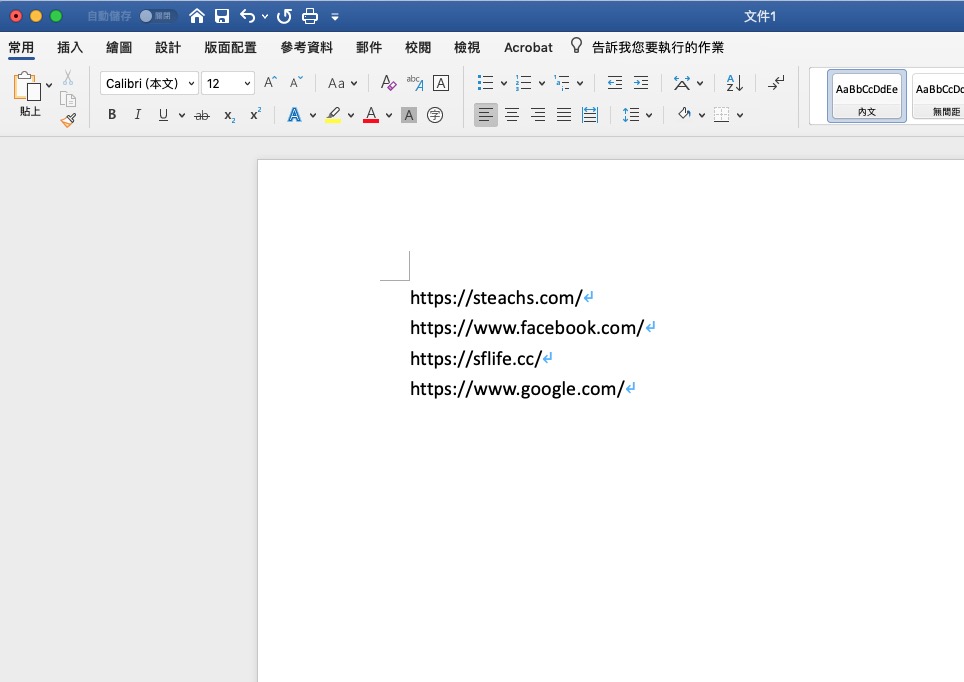Switch to the 版面配置 (Layout) tab
964x682 pixels.
(x=230, y=47)
